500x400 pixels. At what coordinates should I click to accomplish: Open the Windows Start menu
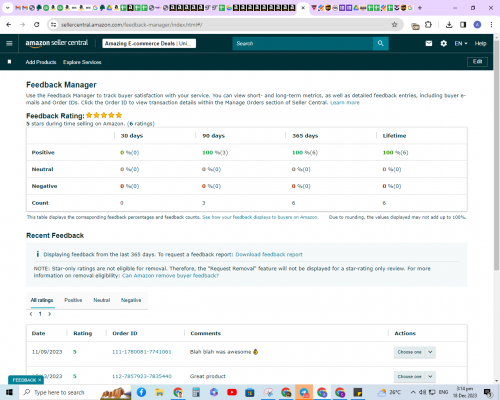pos(9,392)
